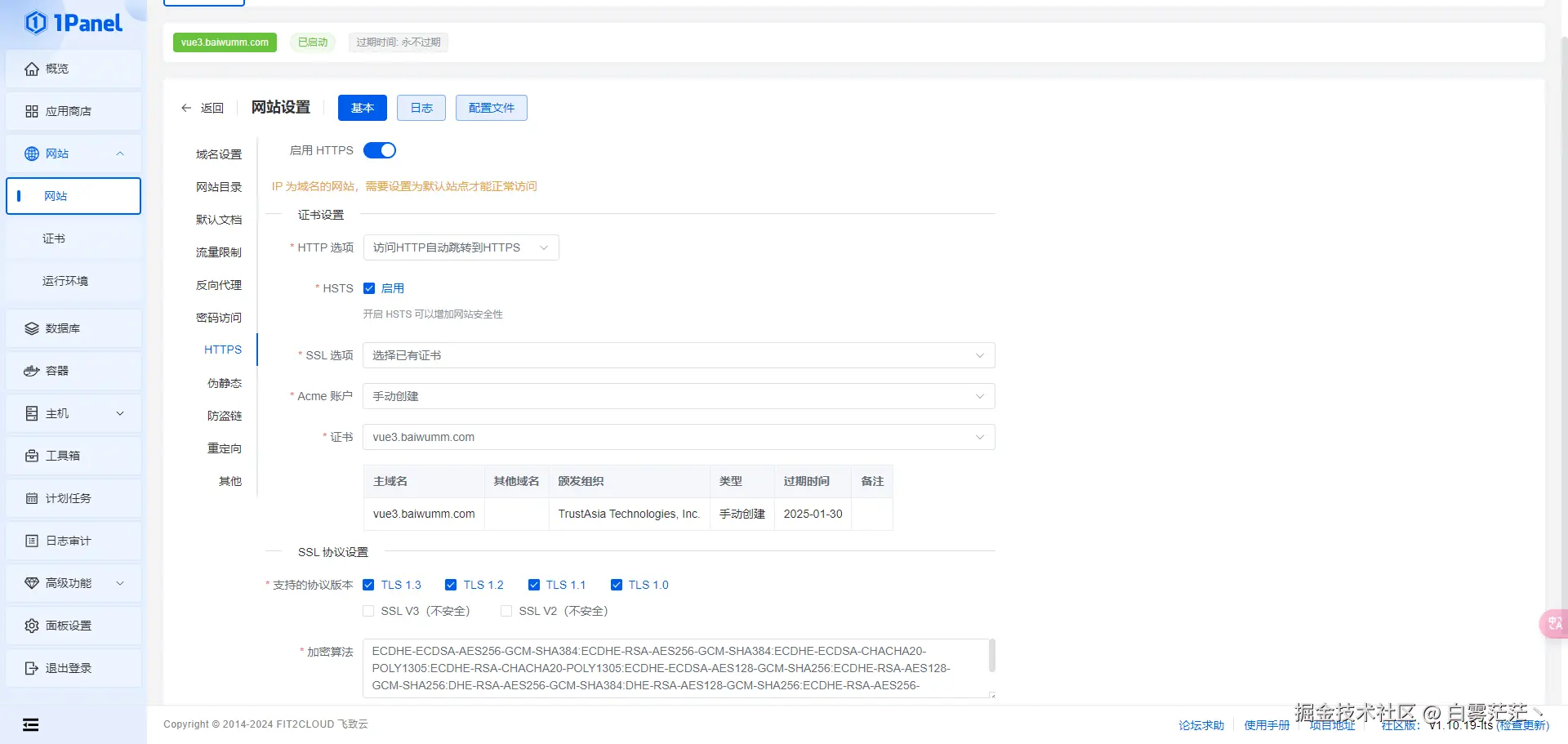This screenshot has height=744, width=1568.
Task: Click the 过期时间: 永不过期 tag
Action: [x=399, y=42]
